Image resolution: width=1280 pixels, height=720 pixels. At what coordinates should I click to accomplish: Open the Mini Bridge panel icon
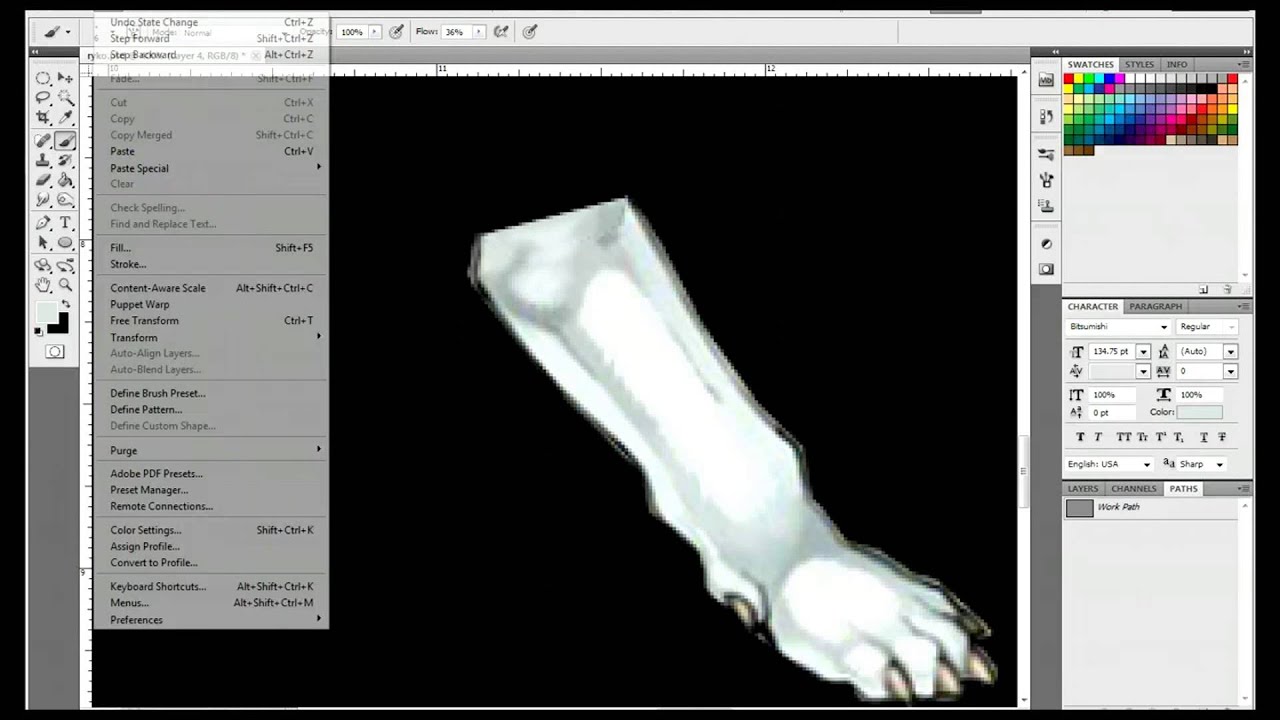[1046, 80]
